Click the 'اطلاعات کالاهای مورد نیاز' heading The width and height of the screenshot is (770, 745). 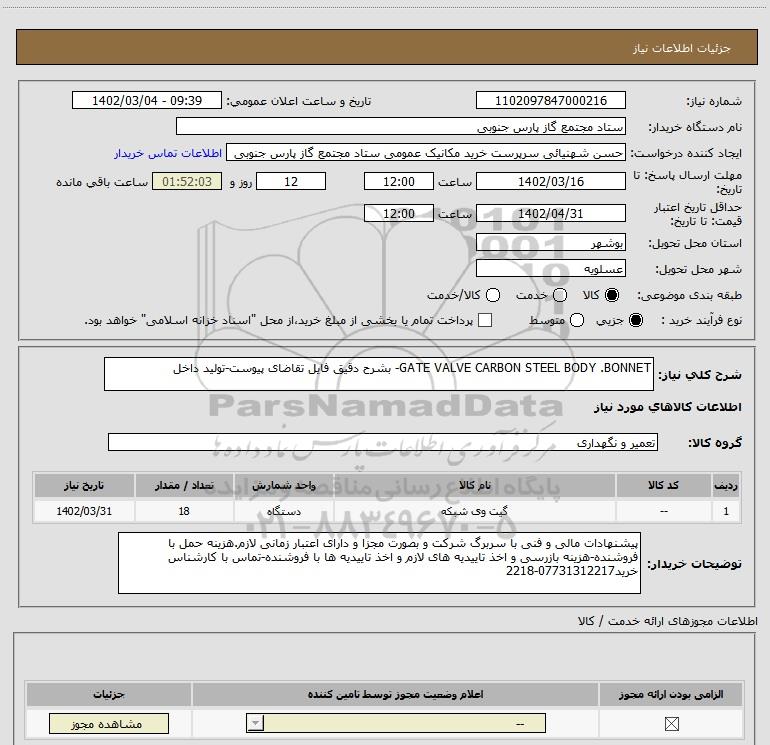667,407
